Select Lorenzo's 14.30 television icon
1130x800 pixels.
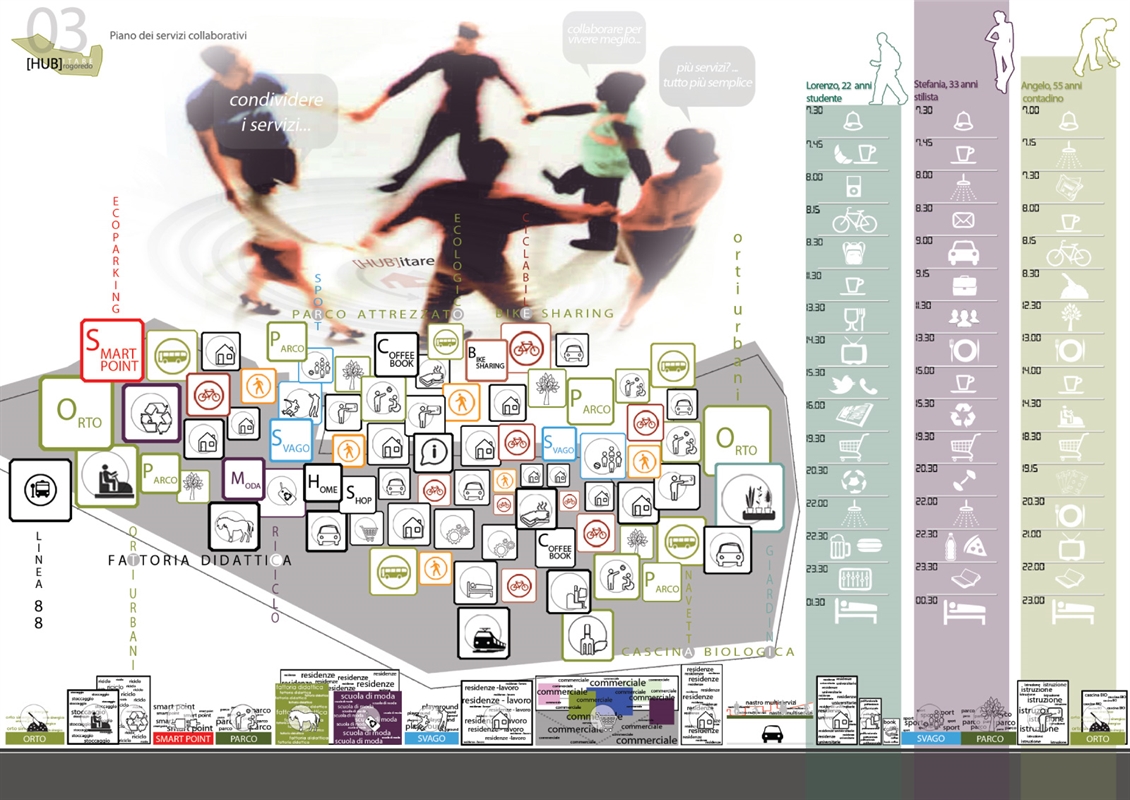tap(854, 352)
